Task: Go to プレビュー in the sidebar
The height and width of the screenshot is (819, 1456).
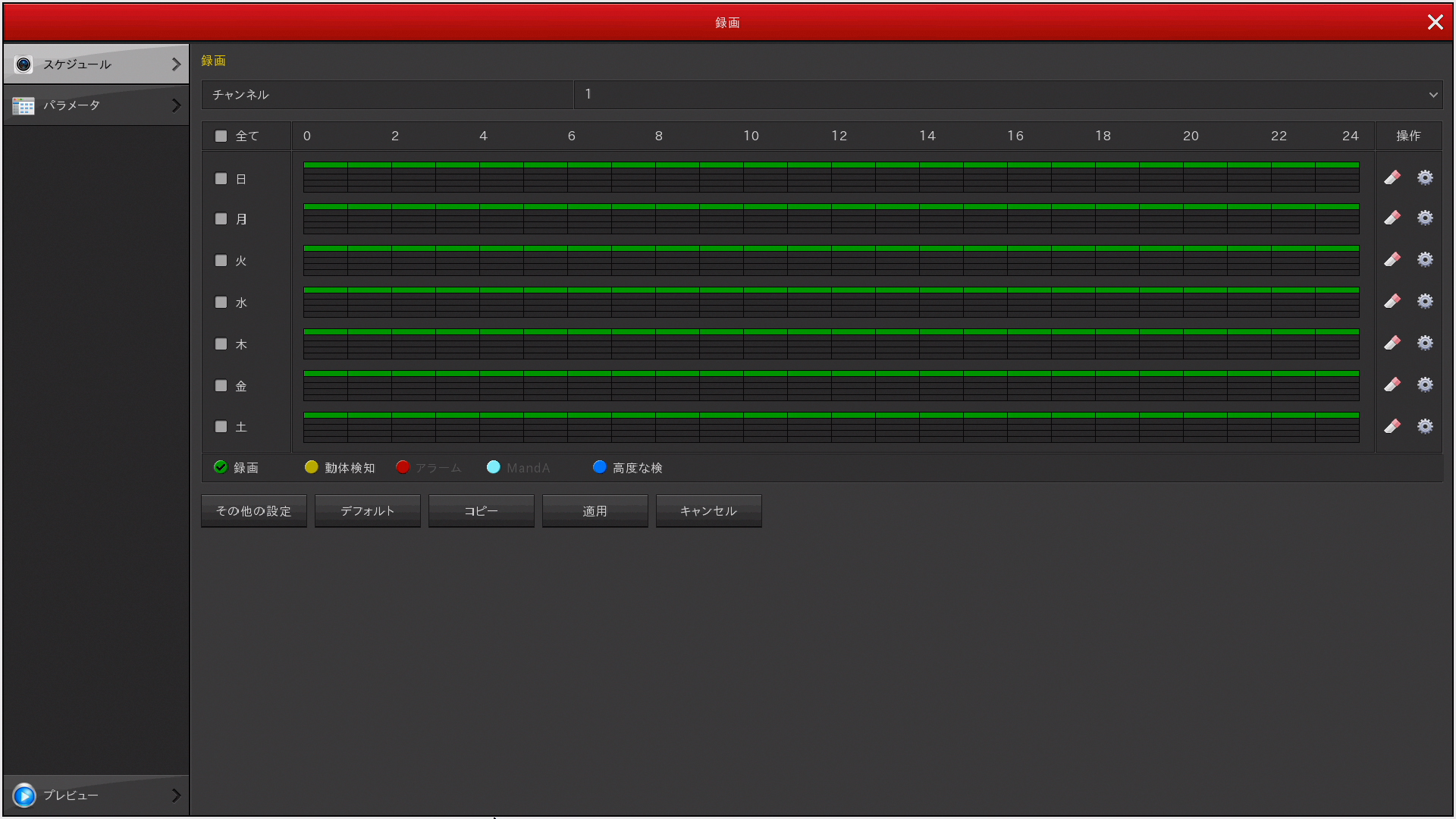Action: [96, 795]
